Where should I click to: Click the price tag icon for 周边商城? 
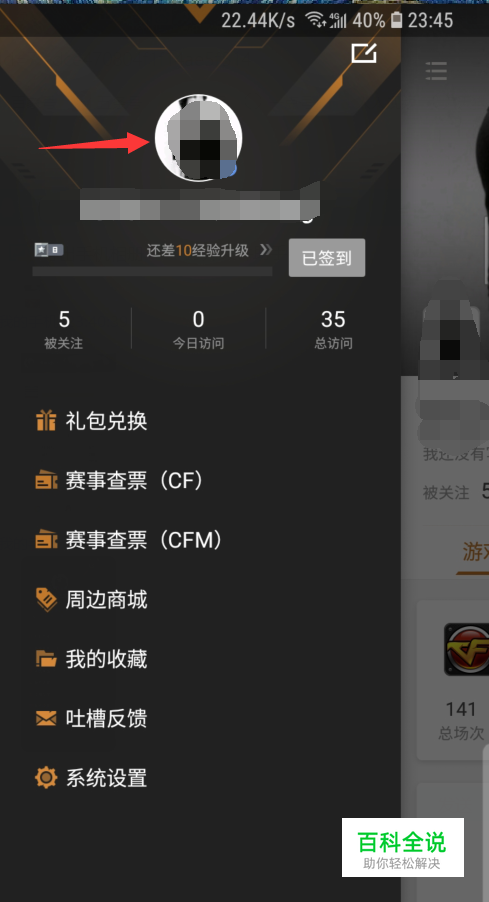[46, 599]
